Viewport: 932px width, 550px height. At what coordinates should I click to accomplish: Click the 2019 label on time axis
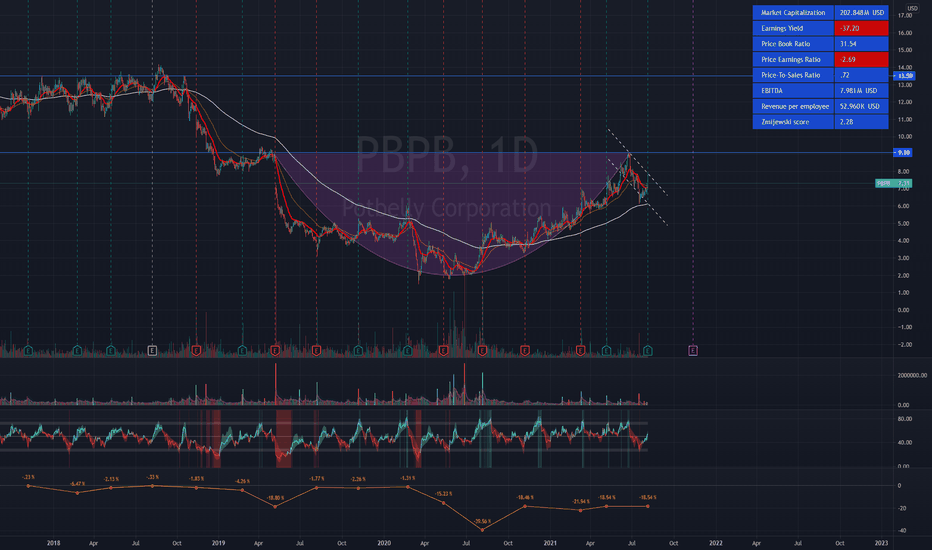(x=218, y=543)
